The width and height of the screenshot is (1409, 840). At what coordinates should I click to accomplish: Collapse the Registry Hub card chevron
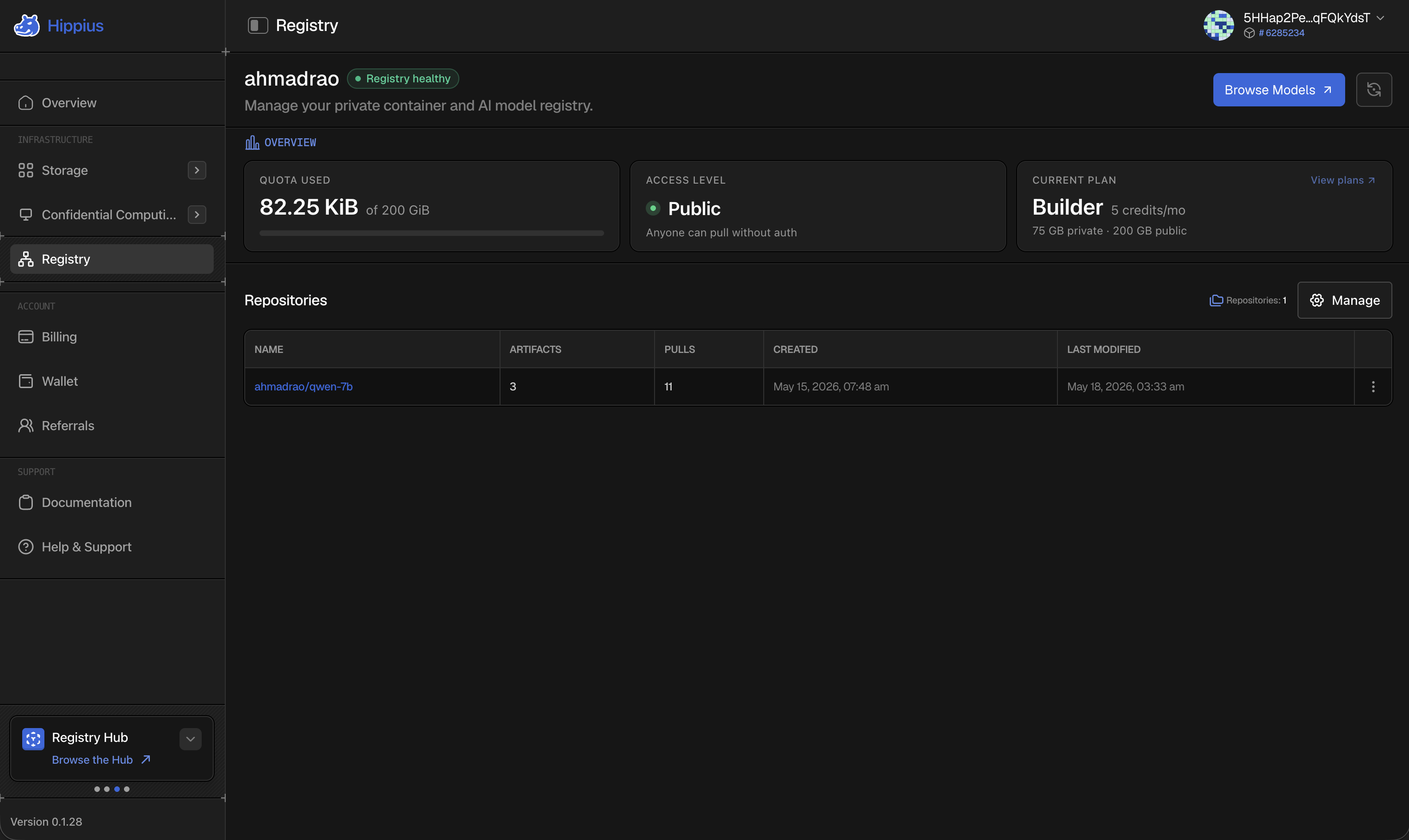pos(190,739)
